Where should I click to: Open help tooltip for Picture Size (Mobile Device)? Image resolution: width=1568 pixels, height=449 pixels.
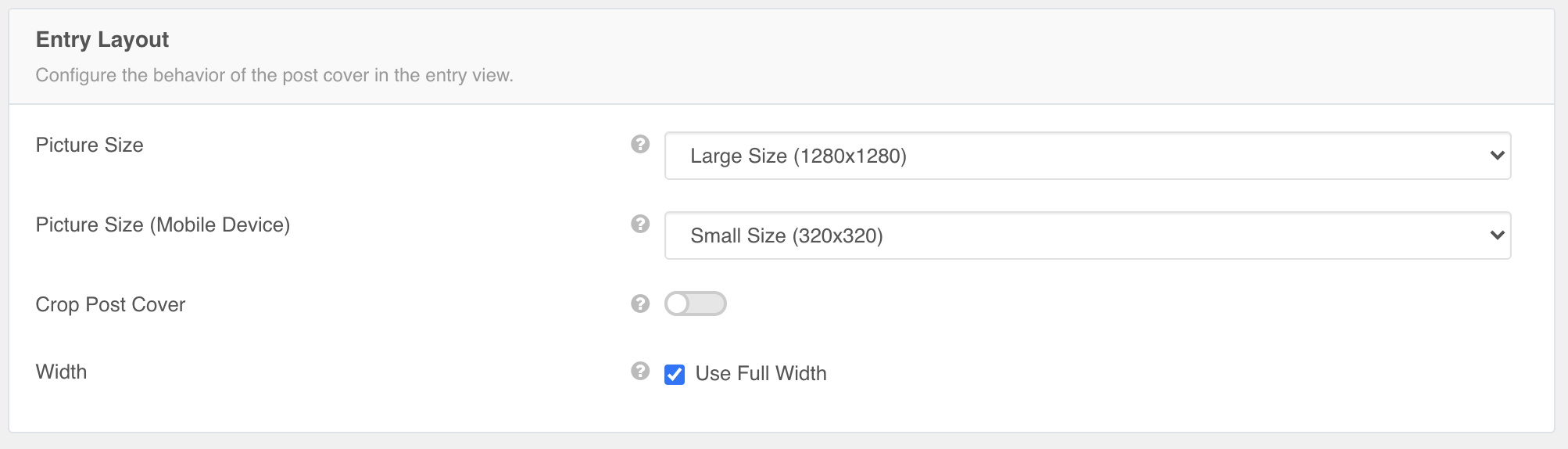click(640, 224)
